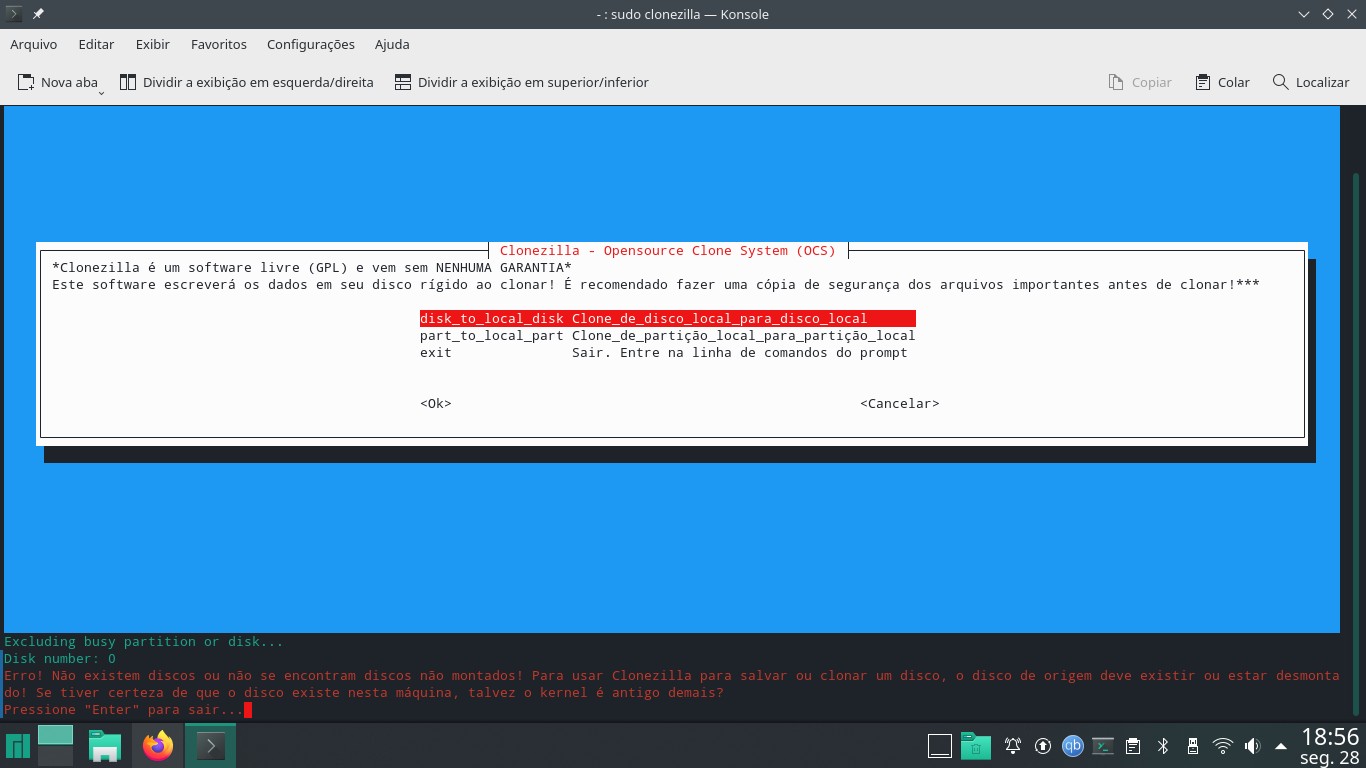This screenshot has height=768, width=1366.
Task: Open the Favoritos menu
Action: tap(219, 44)
